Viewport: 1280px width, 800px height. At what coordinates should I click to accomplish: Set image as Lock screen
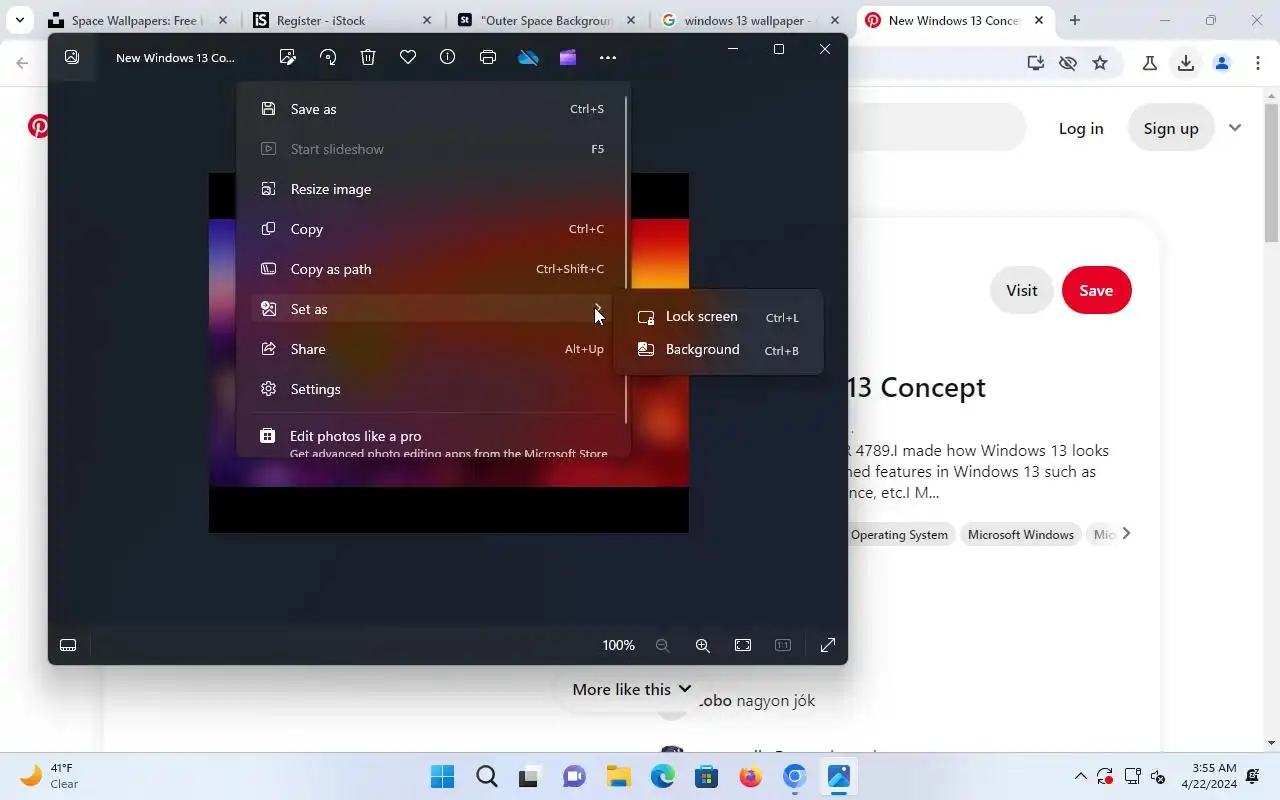[x=718, y=317]
